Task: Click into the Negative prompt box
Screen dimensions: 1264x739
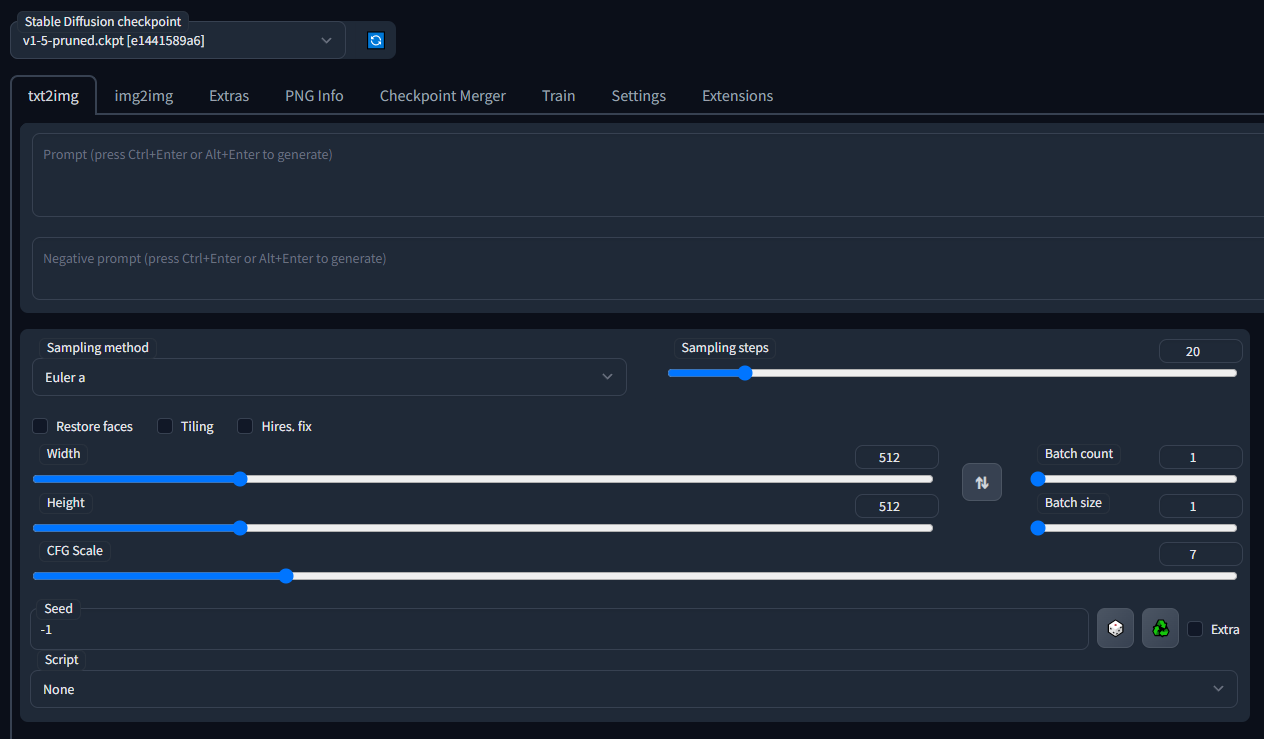Action: tap(648, 268)
